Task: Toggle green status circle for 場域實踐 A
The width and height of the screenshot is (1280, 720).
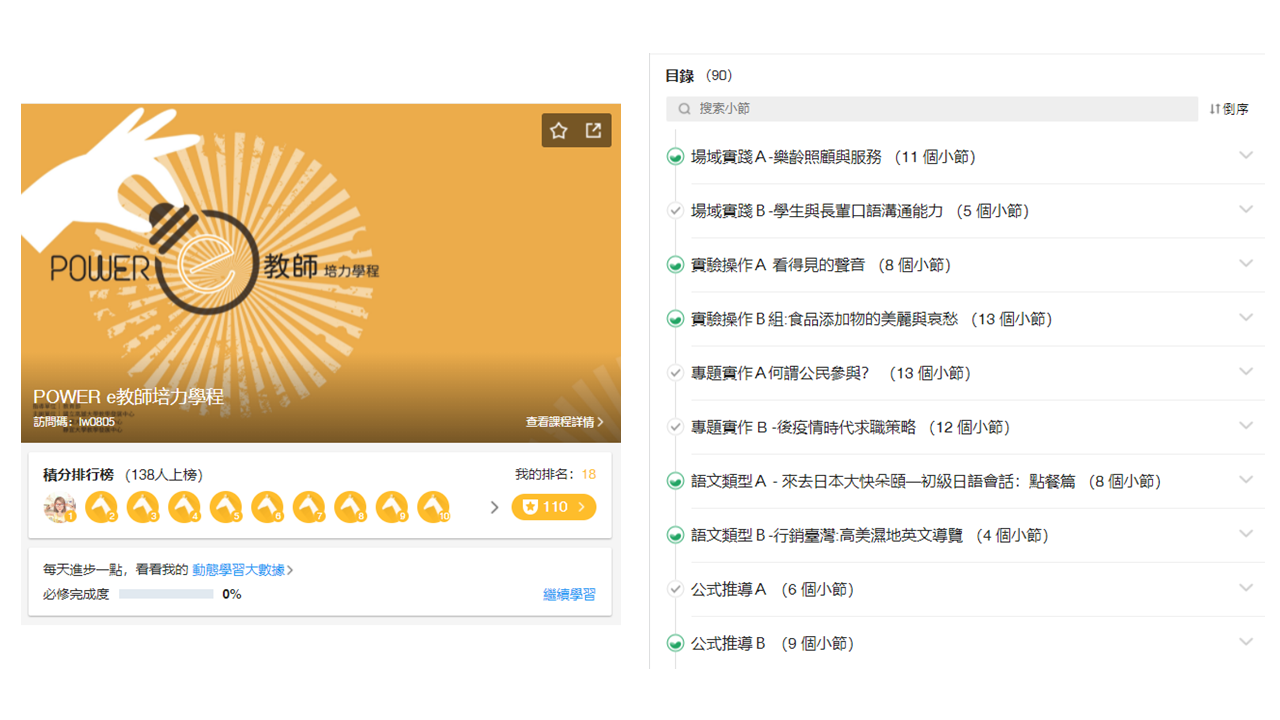Action: coord(675,157)
